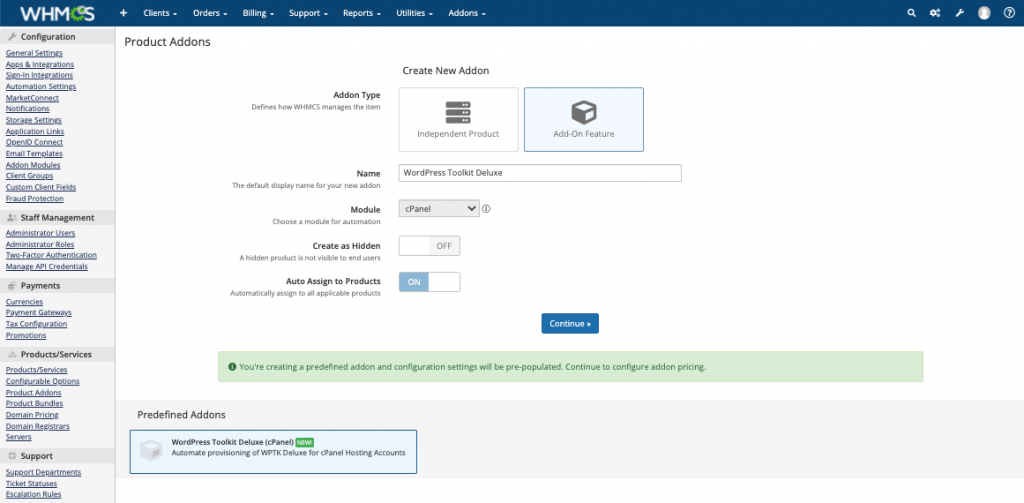Open Currencies link

point(24,302)
